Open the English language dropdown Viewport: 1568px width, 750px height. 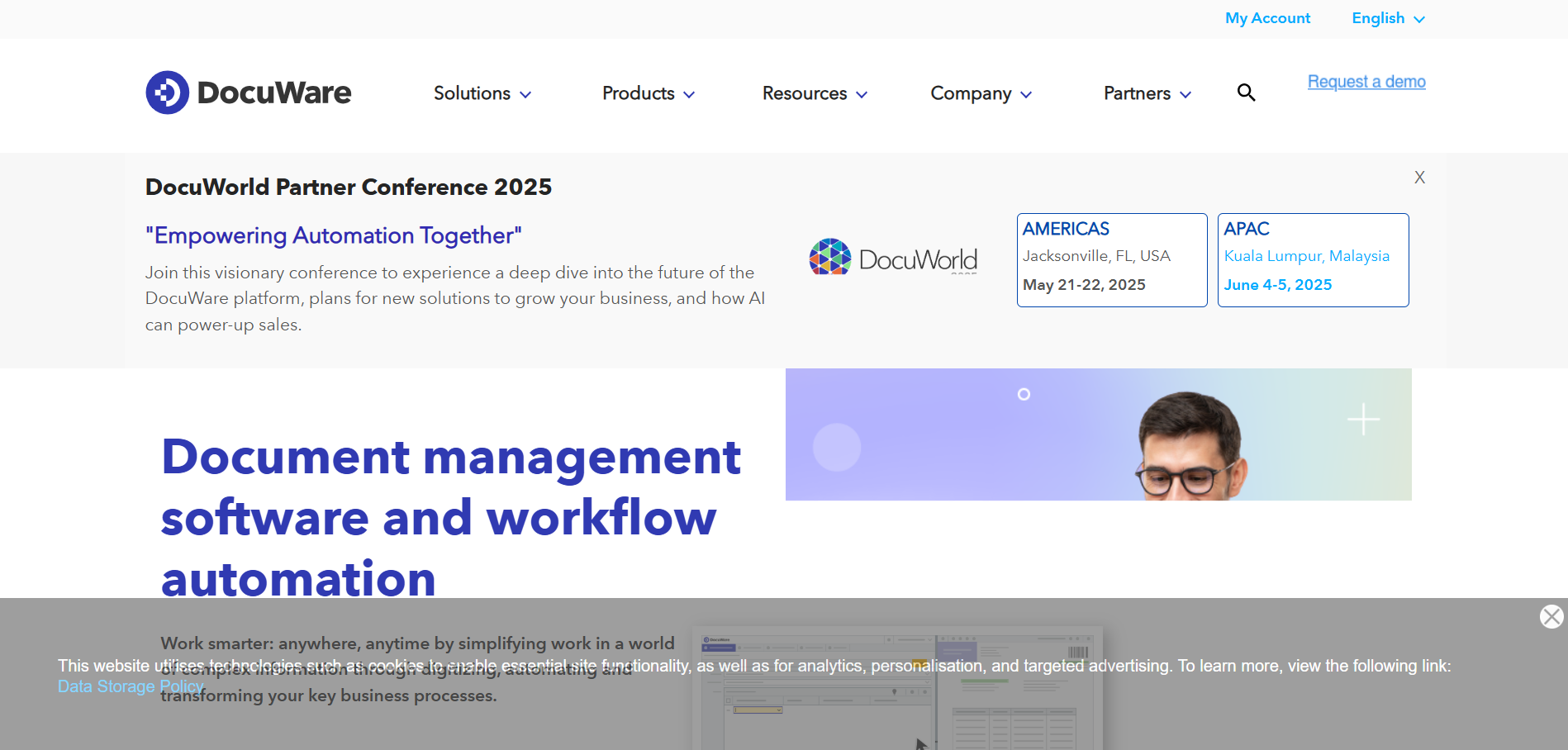(x=1388, y=18)
